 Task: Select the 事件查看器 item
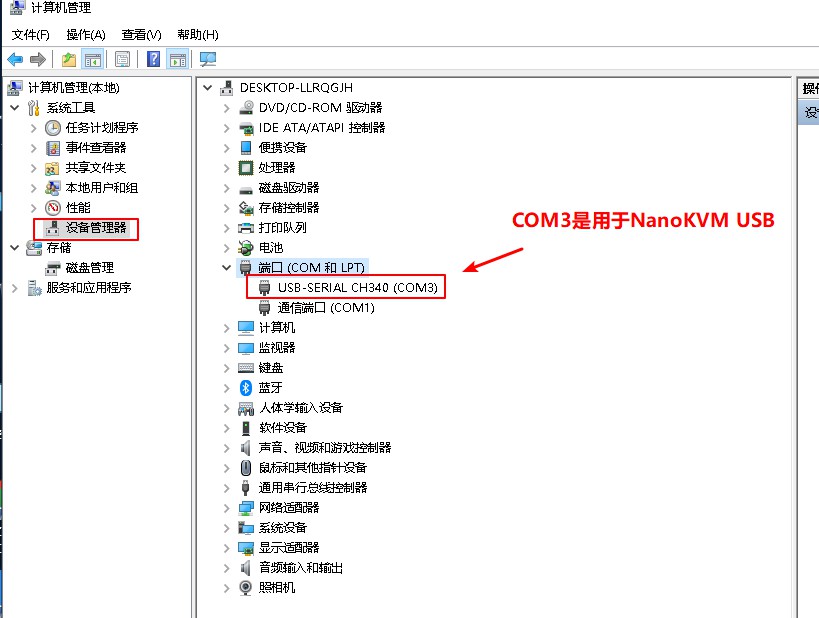click(96, 148)
